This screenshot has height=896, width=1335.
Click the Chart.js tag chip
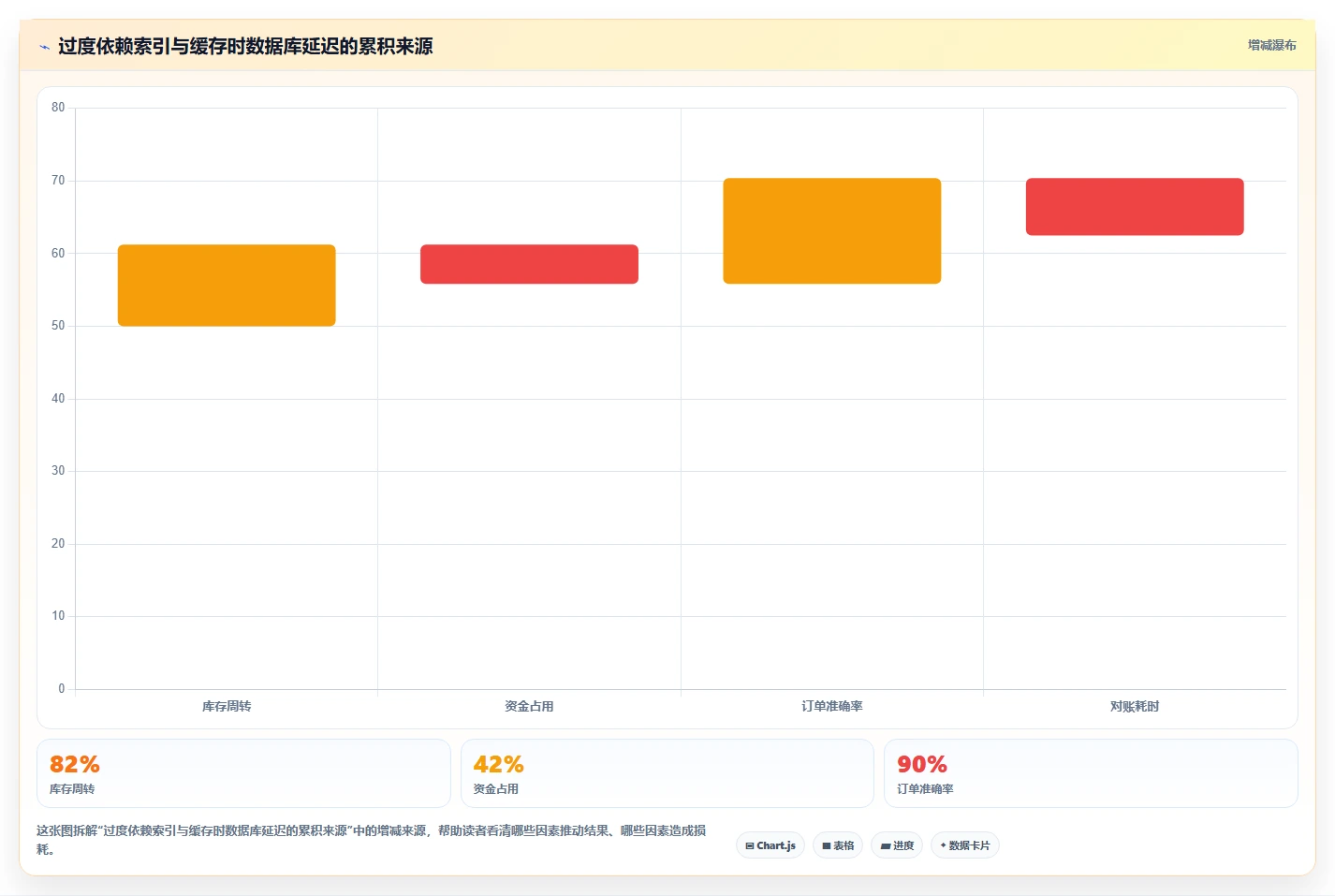click(770, 845)
